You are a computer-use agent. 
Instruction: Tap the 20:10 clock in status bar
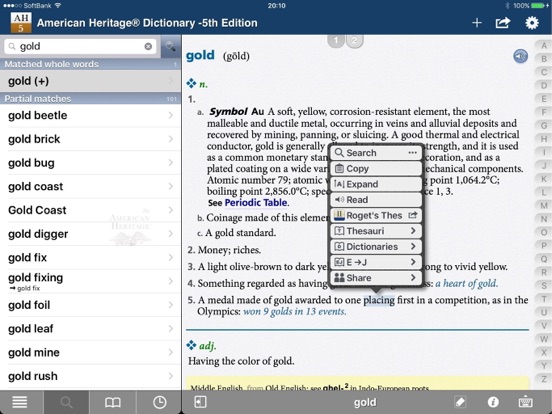[x=276, y=6]
